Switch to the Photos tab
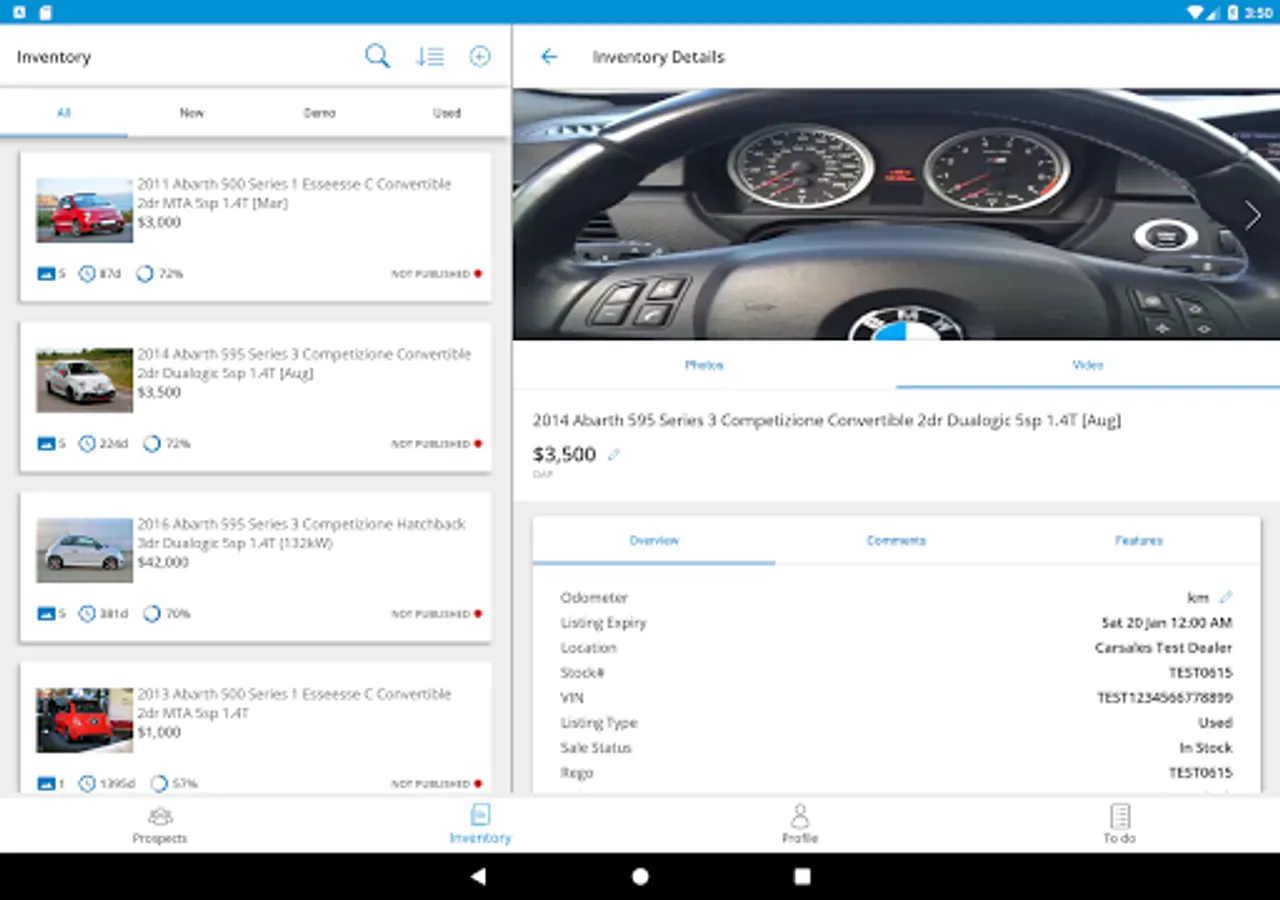Image resolution: width=1280 pixels, height=900 pixels. [x=704, y=365]
